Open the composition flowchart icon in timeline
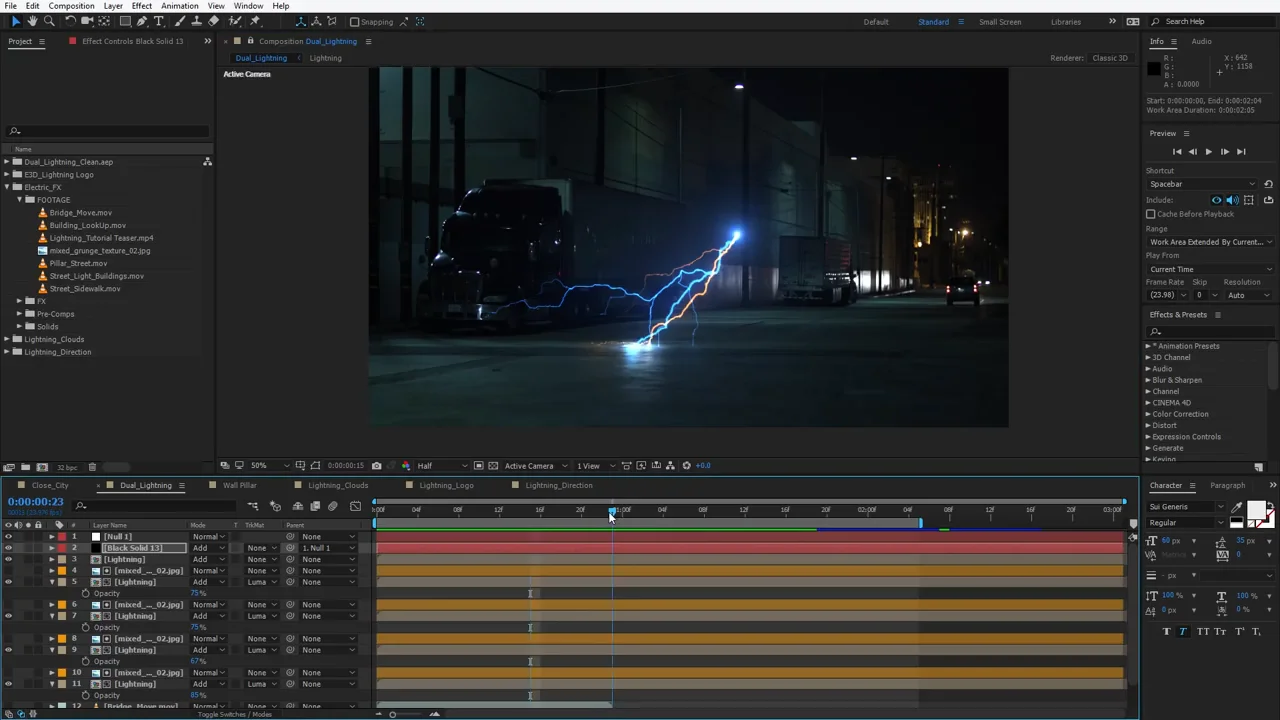Image resolution: width=1280 pixels, height=720 pixels. [x=253, y=506]
